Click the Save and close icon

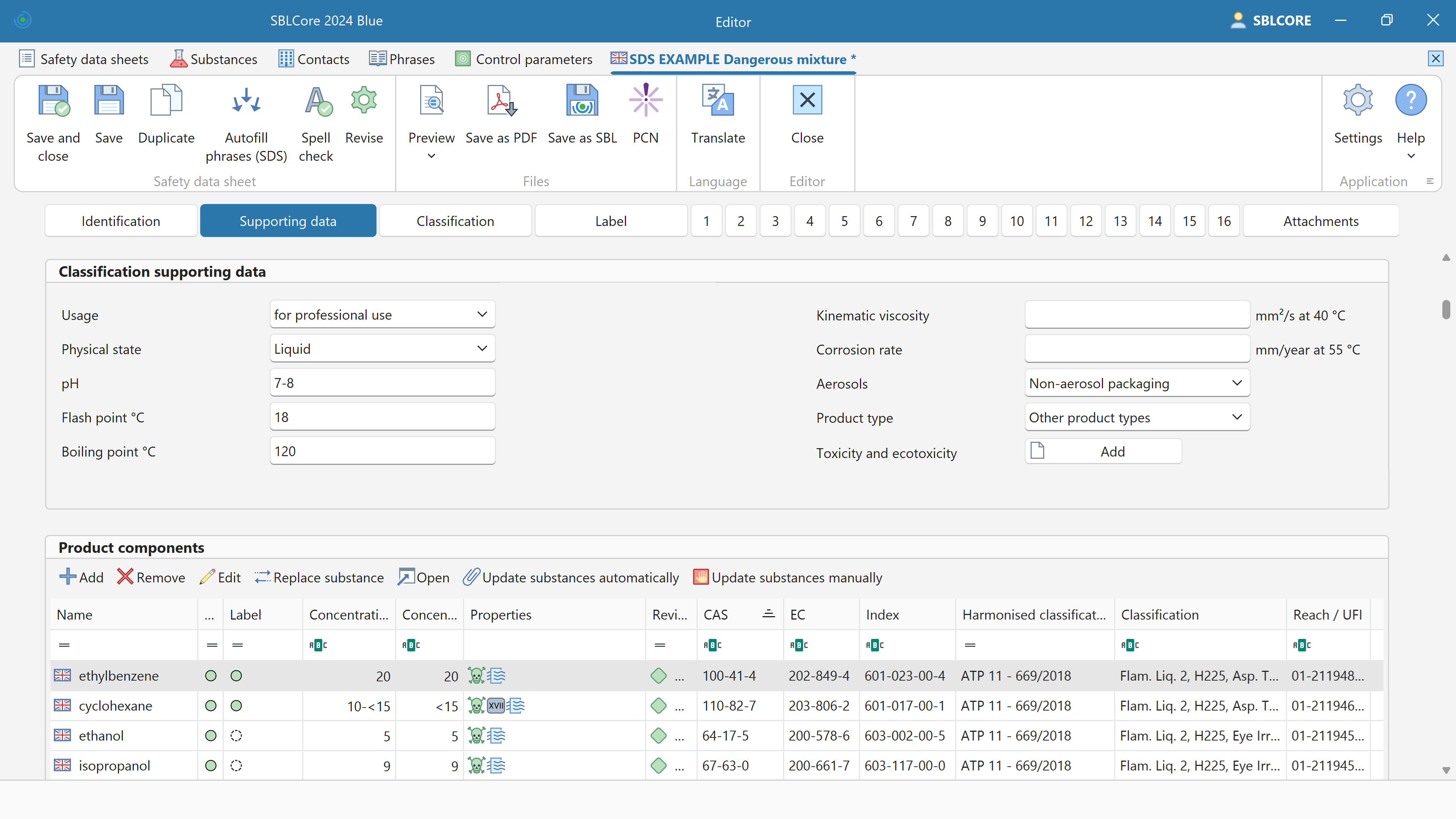[53, 100]
